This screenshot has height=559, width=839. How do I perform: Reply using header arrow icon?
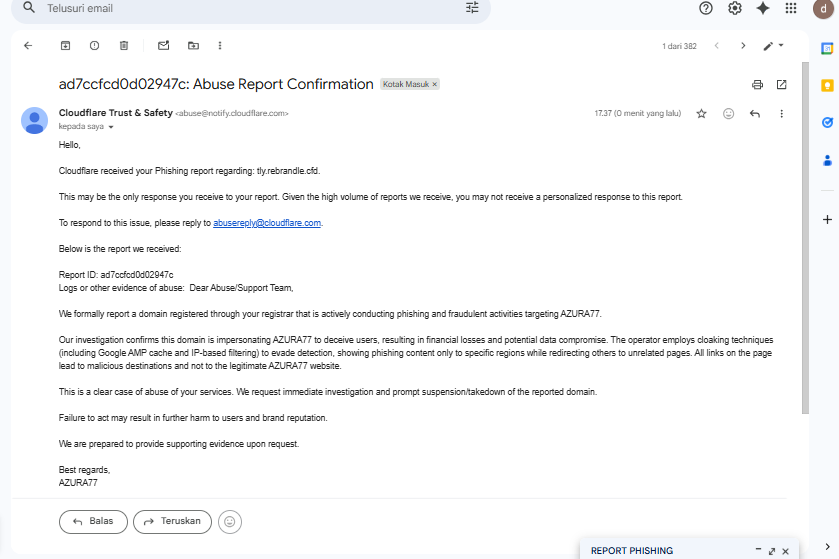click(755, 113)
